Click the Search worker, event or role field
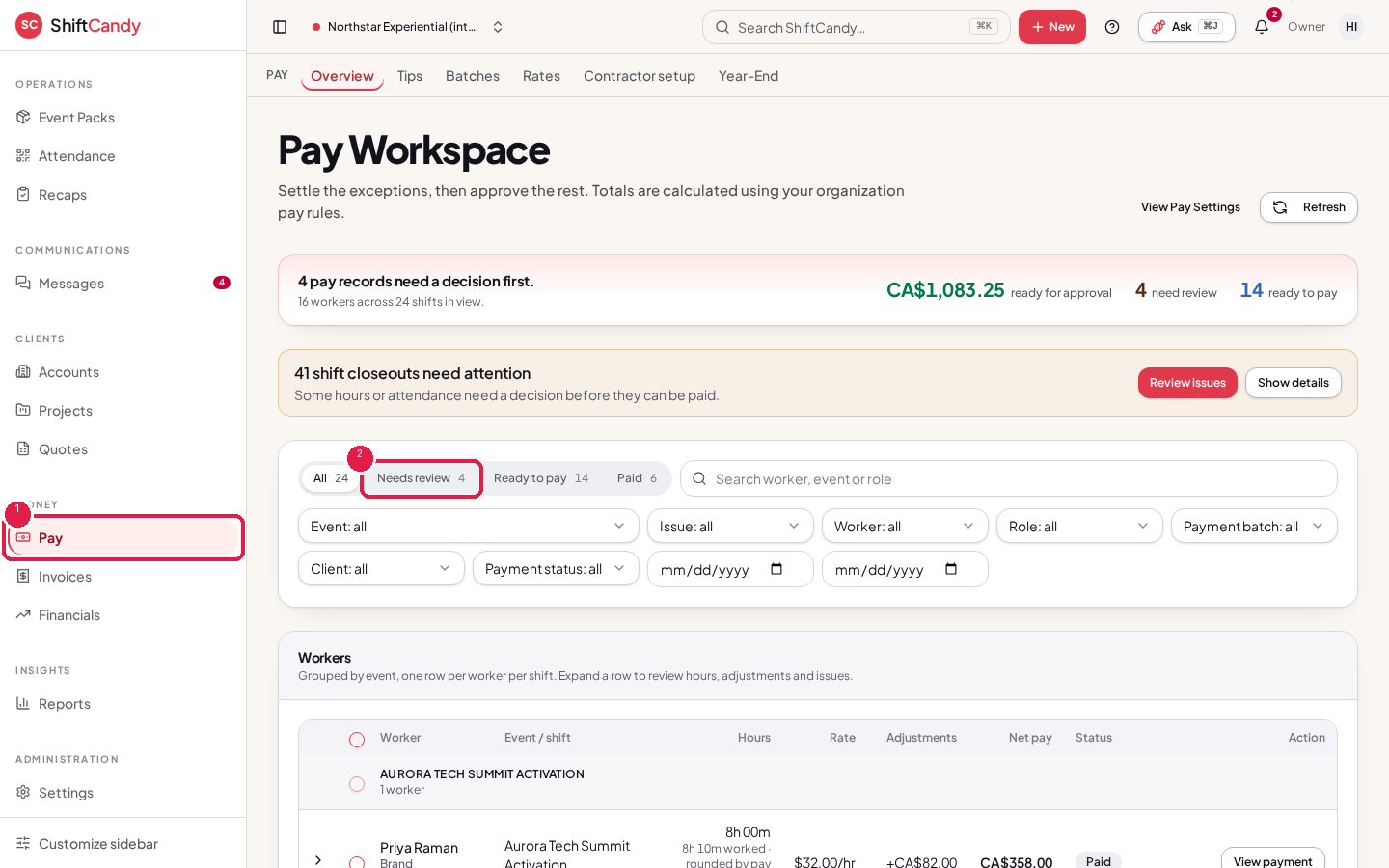1389x868 pixels. tap(1009, 478)
